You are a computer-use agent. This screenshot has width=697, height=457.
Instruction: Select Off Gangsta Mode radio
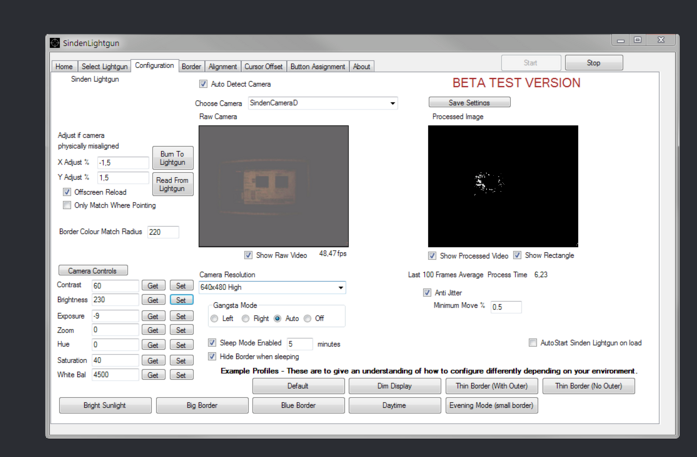307,318
